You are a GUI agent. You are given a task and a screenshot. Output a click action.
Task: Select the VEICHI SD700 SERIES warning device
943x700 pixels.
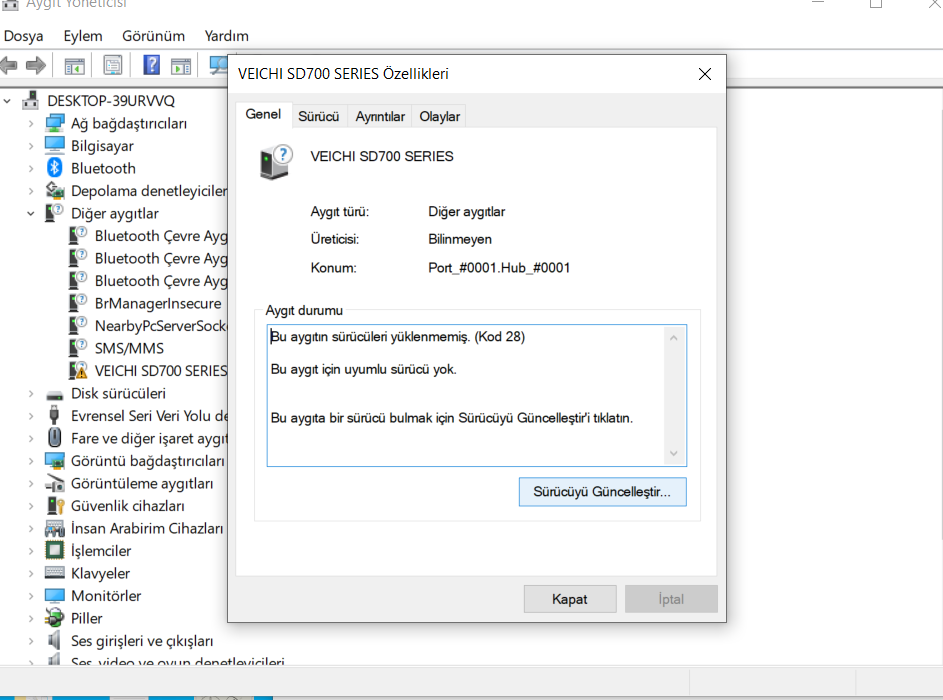pyautogui.click(x=160, y=370)
